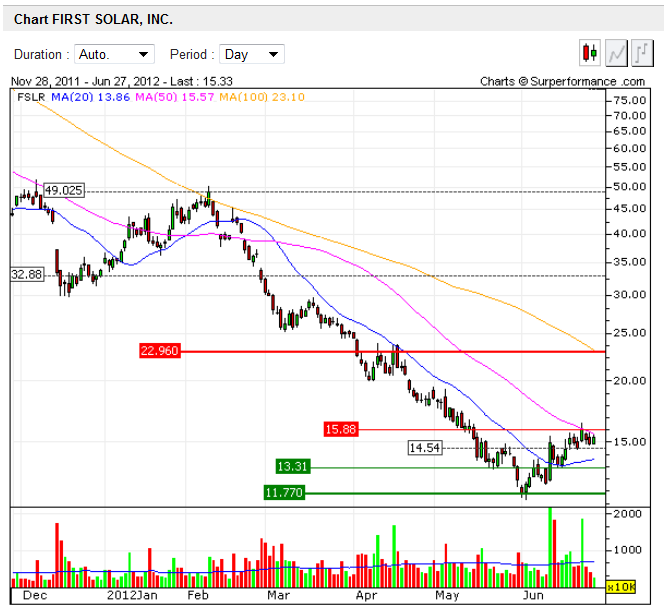The image size is (664, 614).
Task: Click the 14.54 price level label
Action: (425, 447)
